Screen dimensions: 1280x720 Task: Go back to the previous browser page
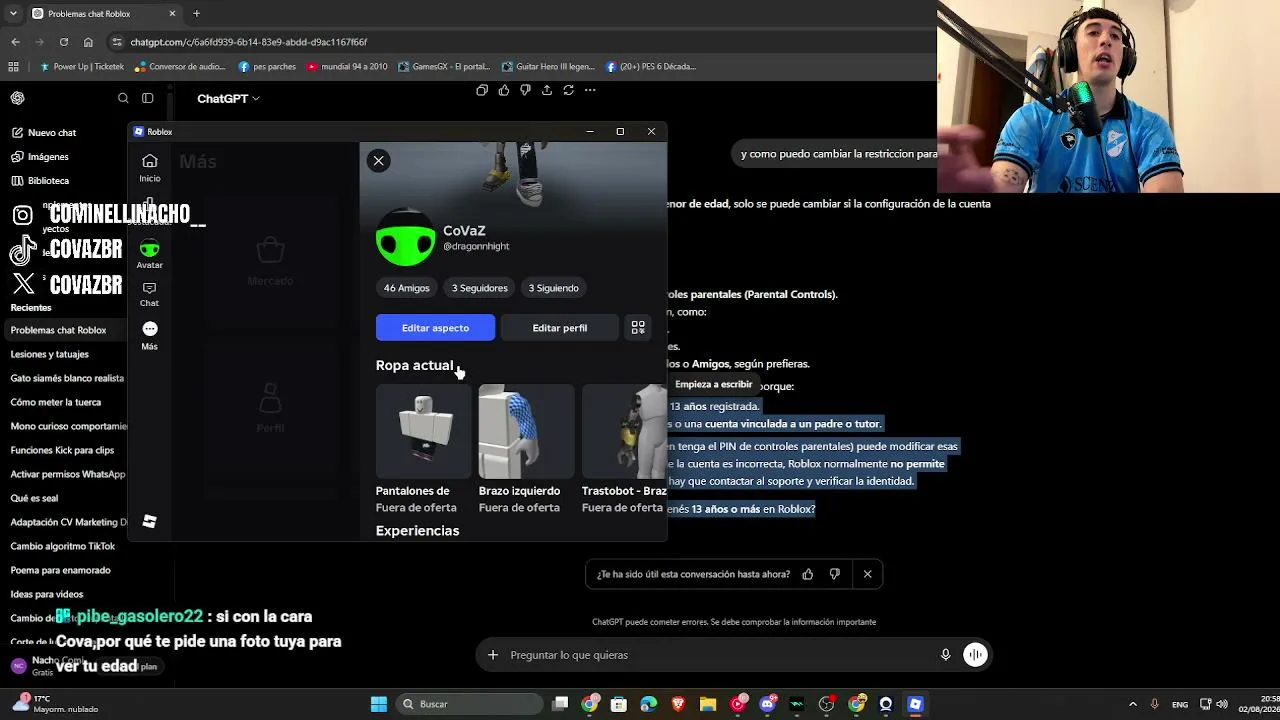15,42
